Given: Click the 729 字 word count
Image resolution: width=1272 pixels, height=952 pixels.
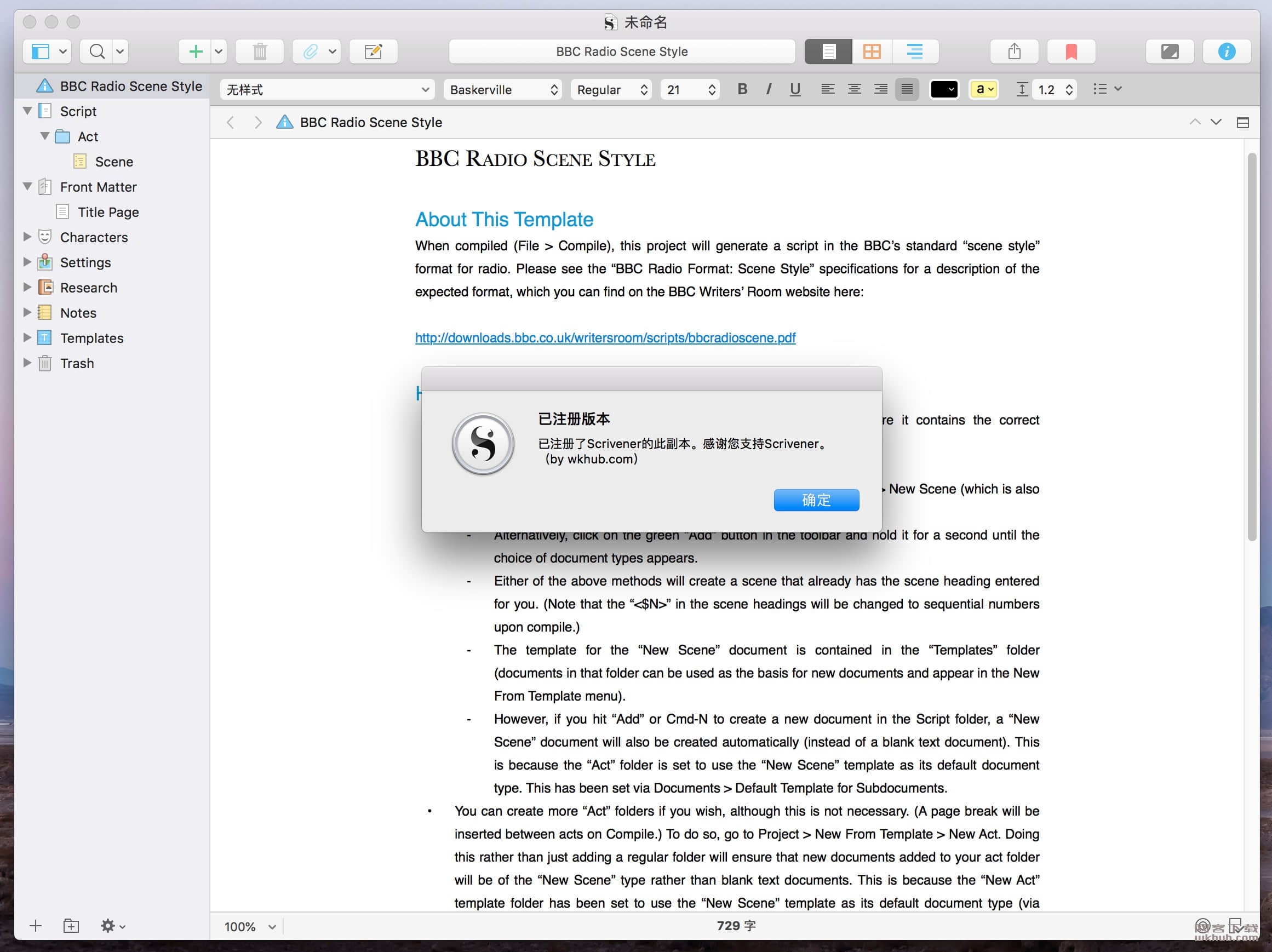Looking at the screenshot, I should (x=736, y=925).
